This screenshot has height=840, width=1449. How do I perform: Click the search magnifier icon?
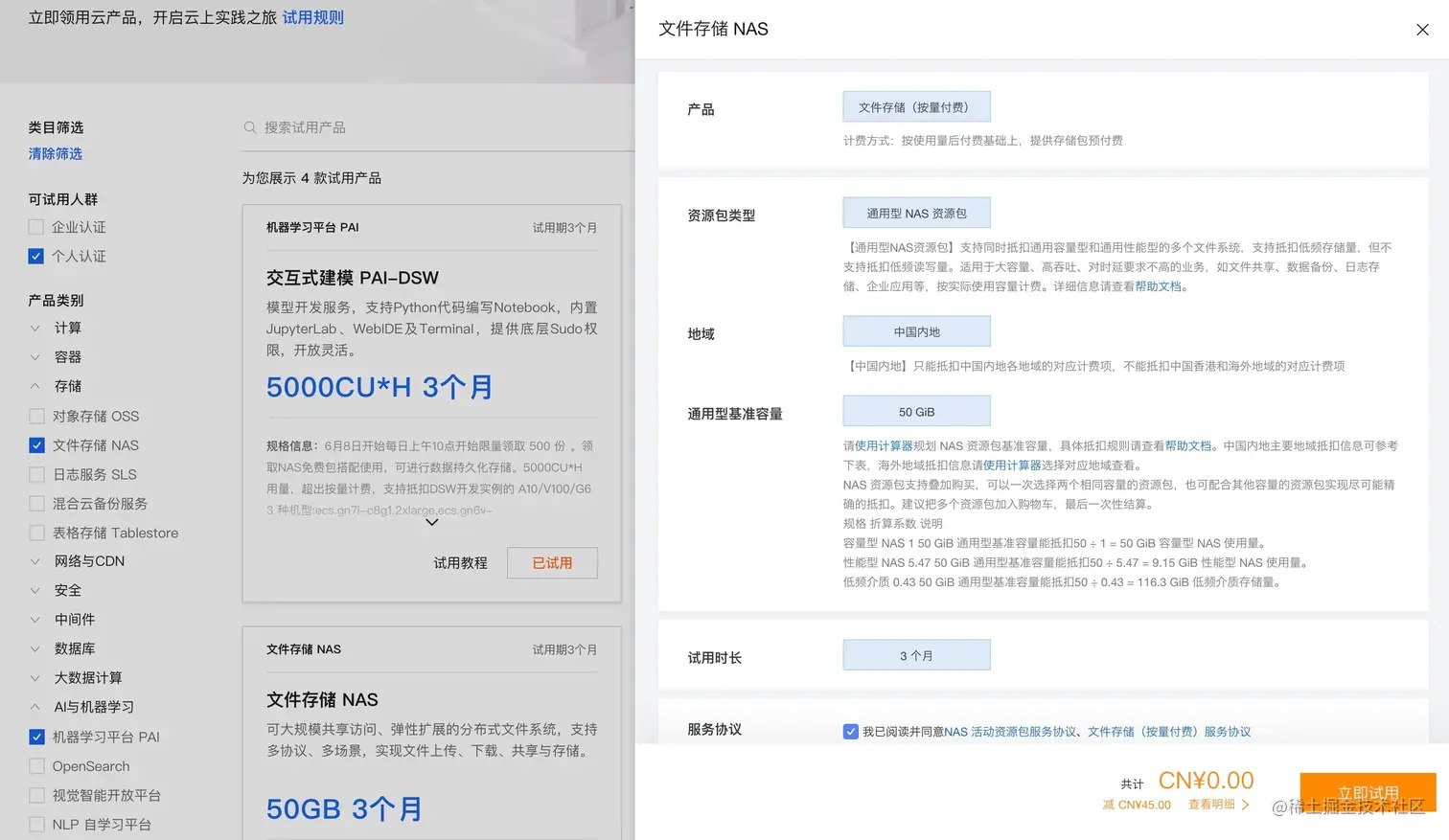[249, 127]
